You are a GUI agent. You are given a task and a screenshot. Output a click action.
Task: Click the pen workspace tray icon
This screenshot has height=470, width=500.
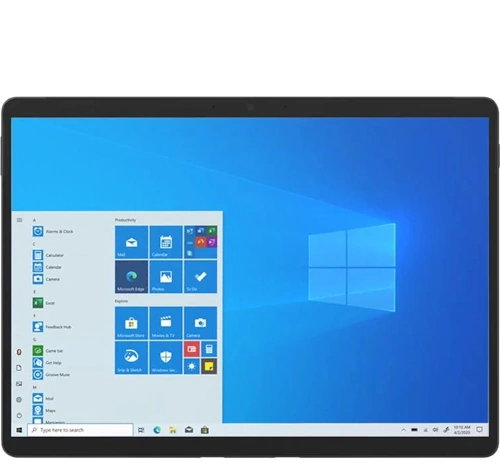446,430
